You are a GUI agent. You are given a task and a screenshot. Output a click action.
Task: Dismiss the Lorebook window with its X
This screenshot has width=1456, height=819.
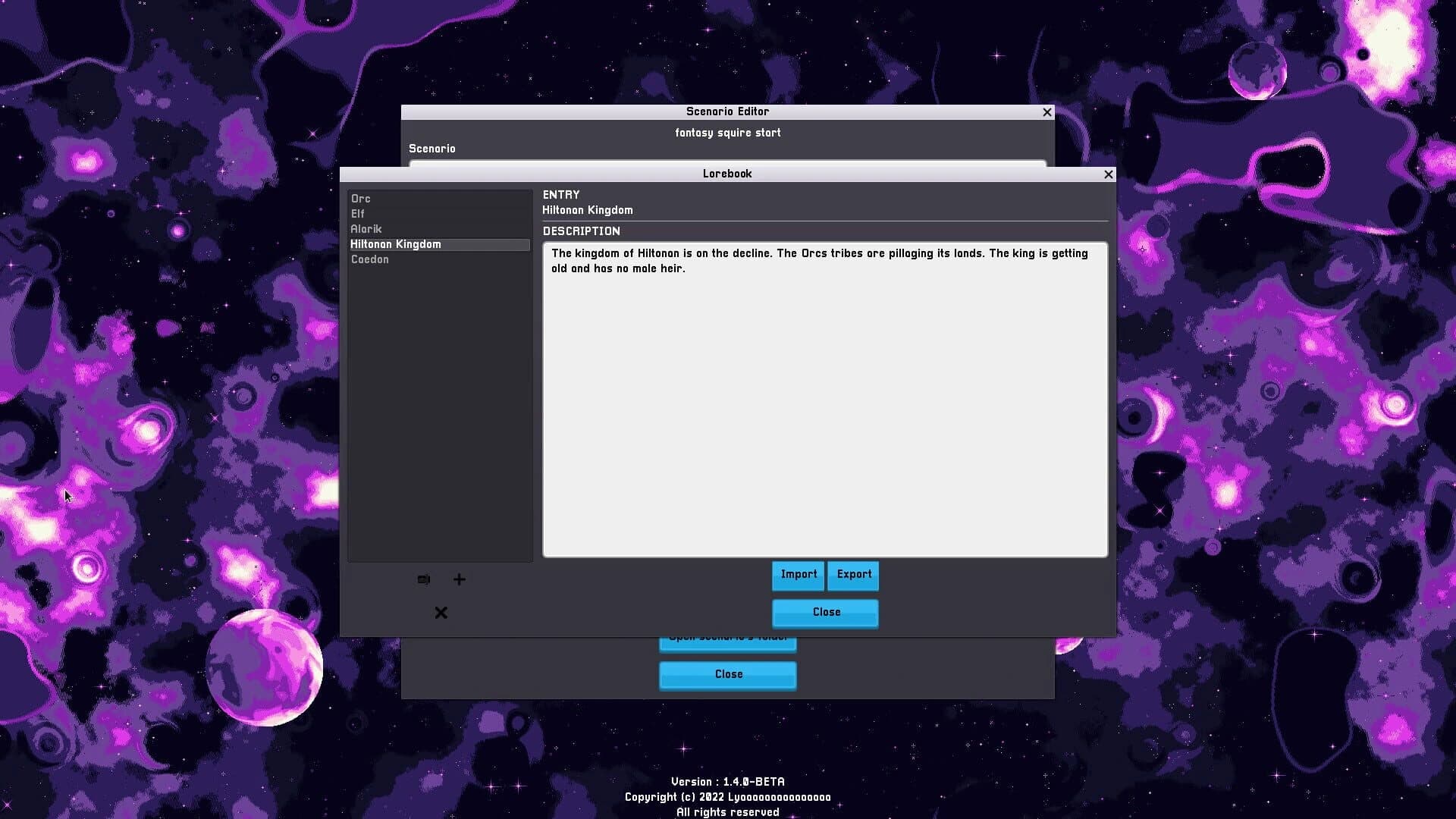[1108, 174]
